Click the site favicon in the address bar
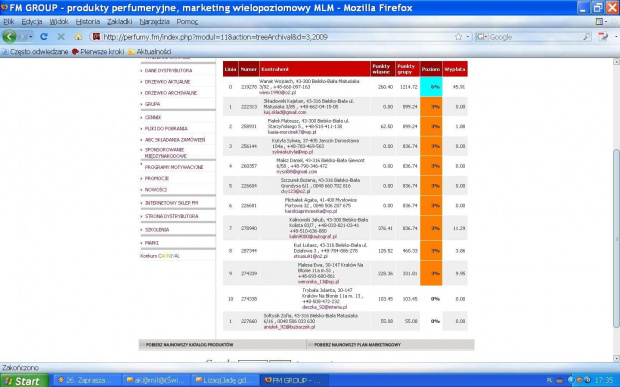Image resolution: width=620 pixels, height=387 pixels. coord(96,37)
